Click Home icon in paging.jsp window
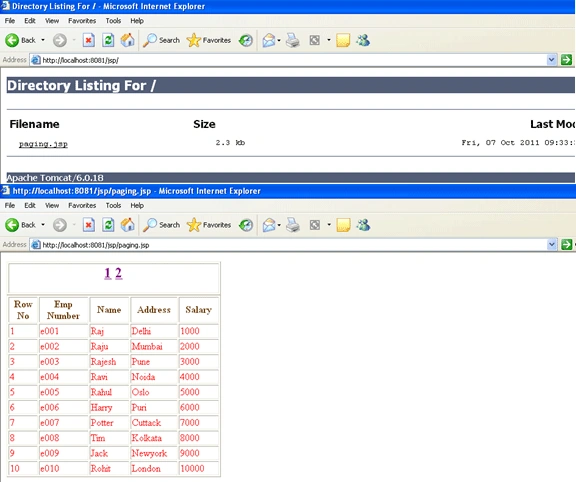The width and height of the screenshot is (576, 482). [x=127, y=225]
